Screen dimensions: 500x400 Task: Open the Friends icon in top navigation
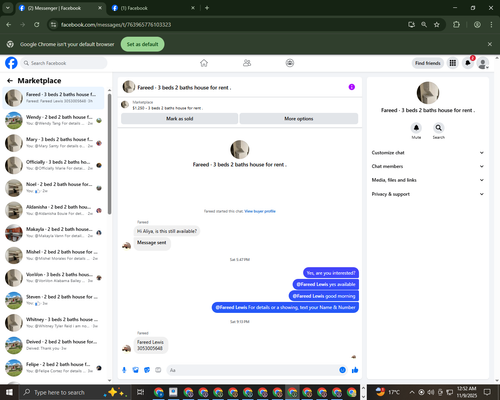coord(247,63)
